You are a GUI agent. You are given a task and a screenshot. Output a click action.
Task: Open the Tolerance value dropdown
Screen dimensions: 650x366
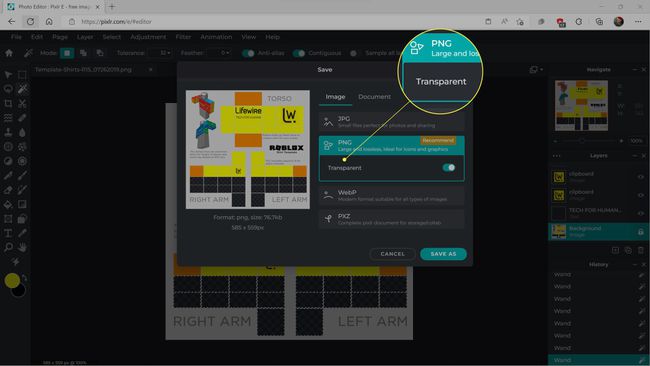160,53
